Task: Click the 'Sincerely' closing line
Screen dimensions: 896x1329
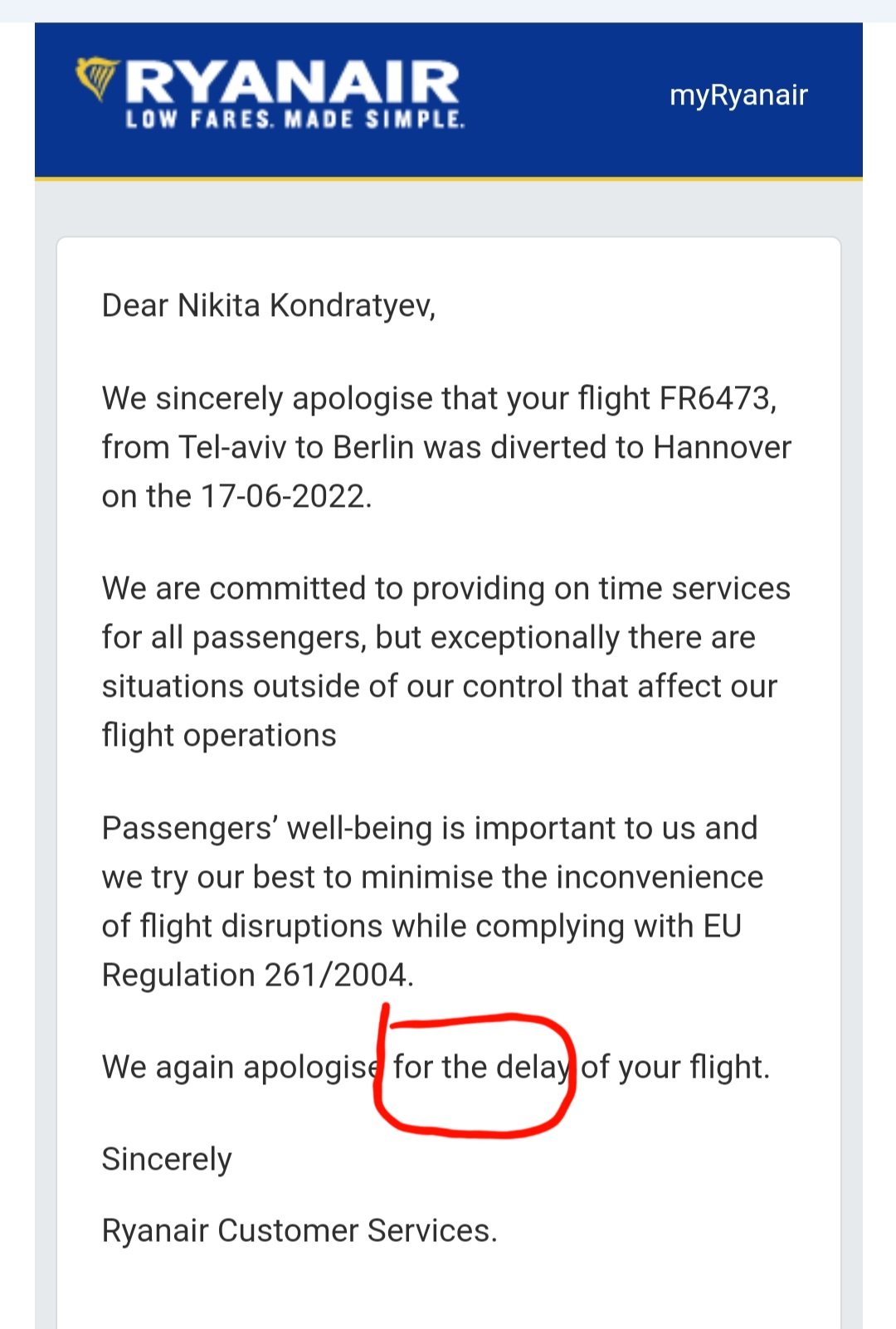Action: coord(167,1160)
